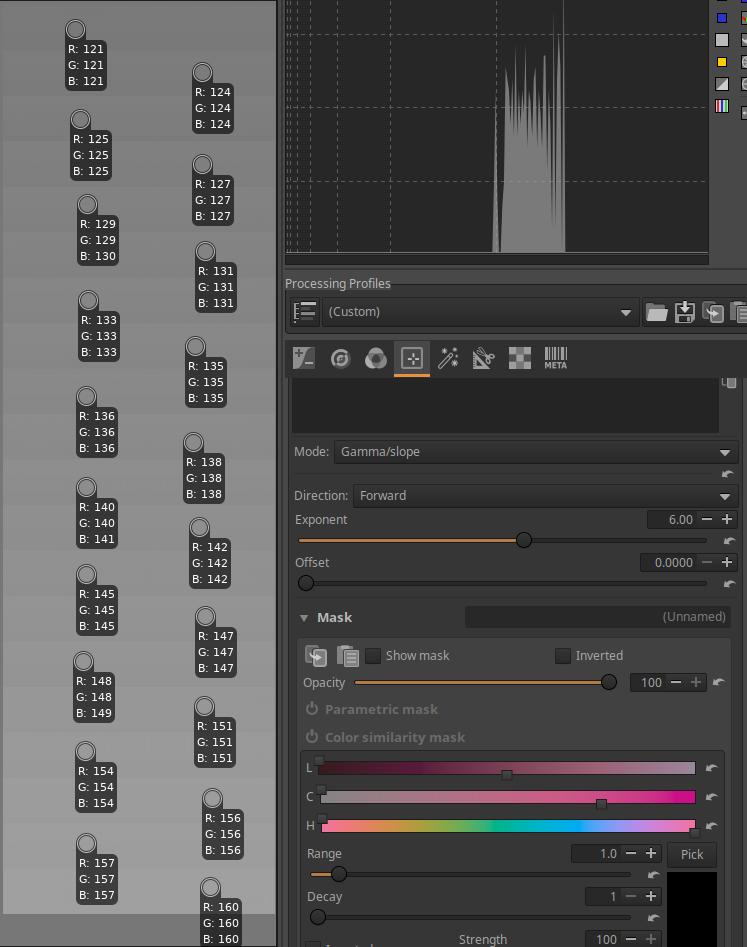Viewport: 747px width, 947px height.
Task: Toggle the yellow chromaticity histogram square
Action: (722, 62)
